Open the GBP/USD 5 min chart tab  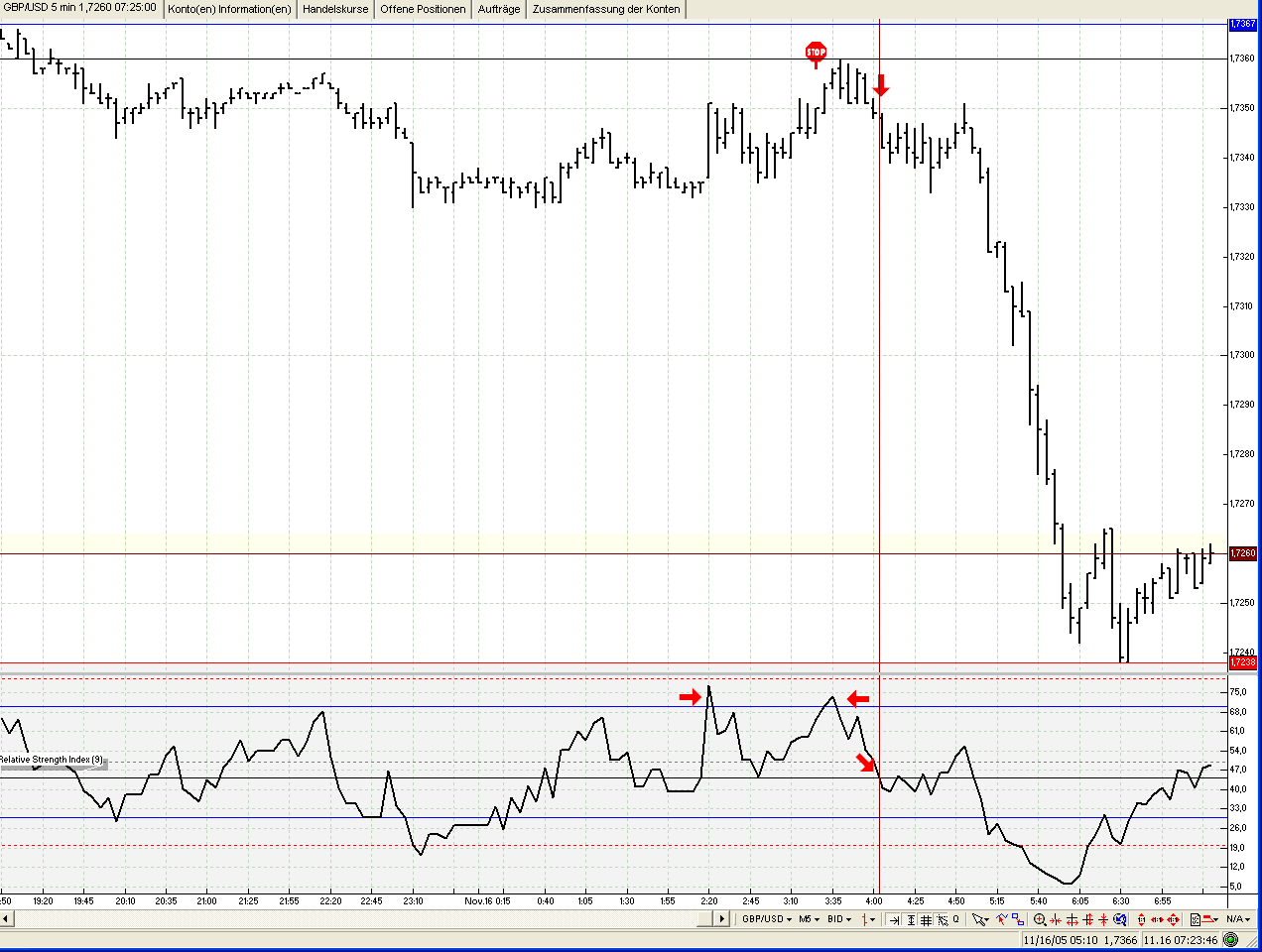[x=79, y=8]
